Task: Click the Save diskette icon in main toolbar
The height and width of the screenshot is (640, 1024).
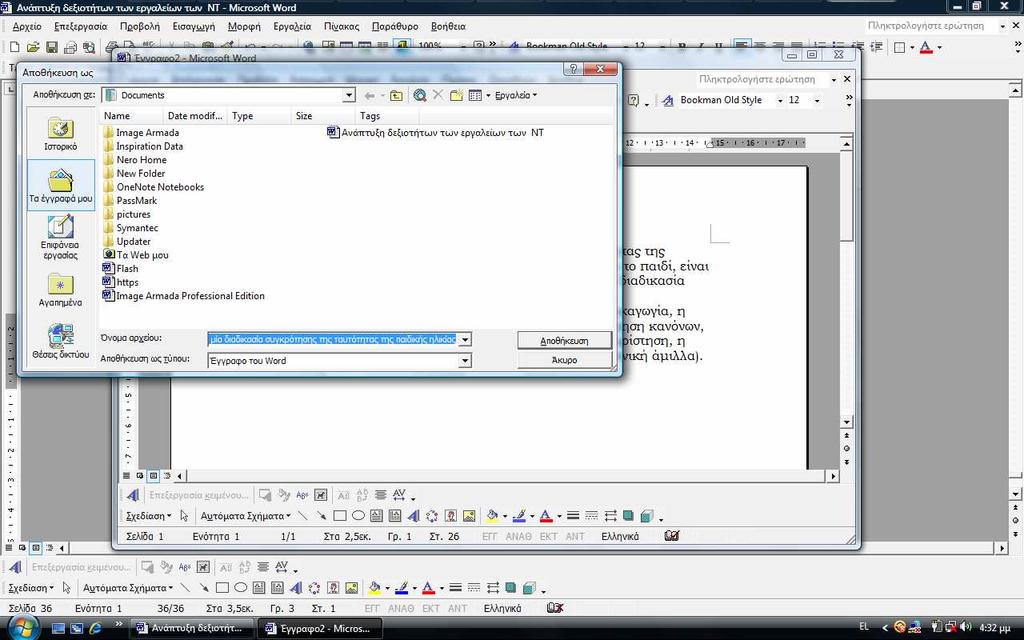Action: pos(52,47)
